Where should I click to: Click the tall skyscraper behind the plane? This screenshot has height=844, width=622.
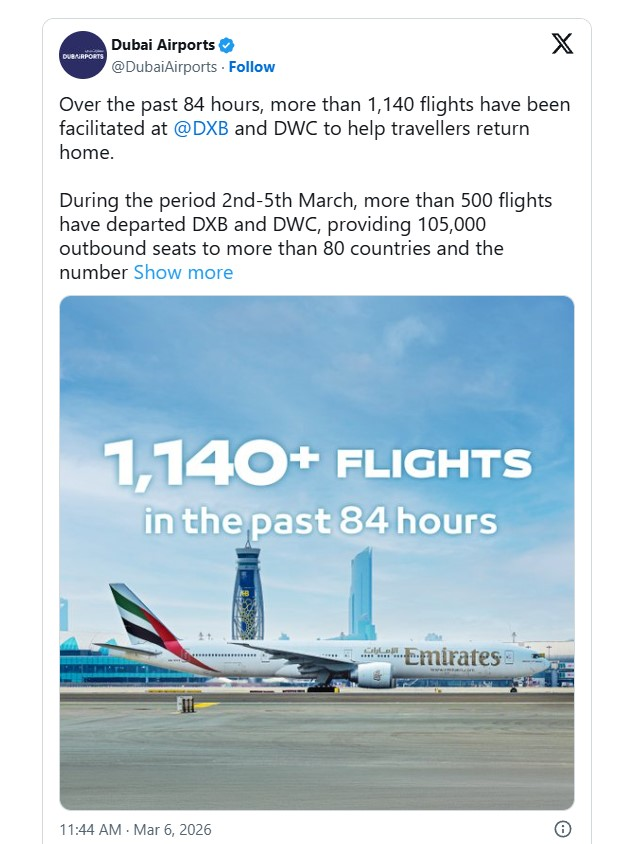pos(361,592)
